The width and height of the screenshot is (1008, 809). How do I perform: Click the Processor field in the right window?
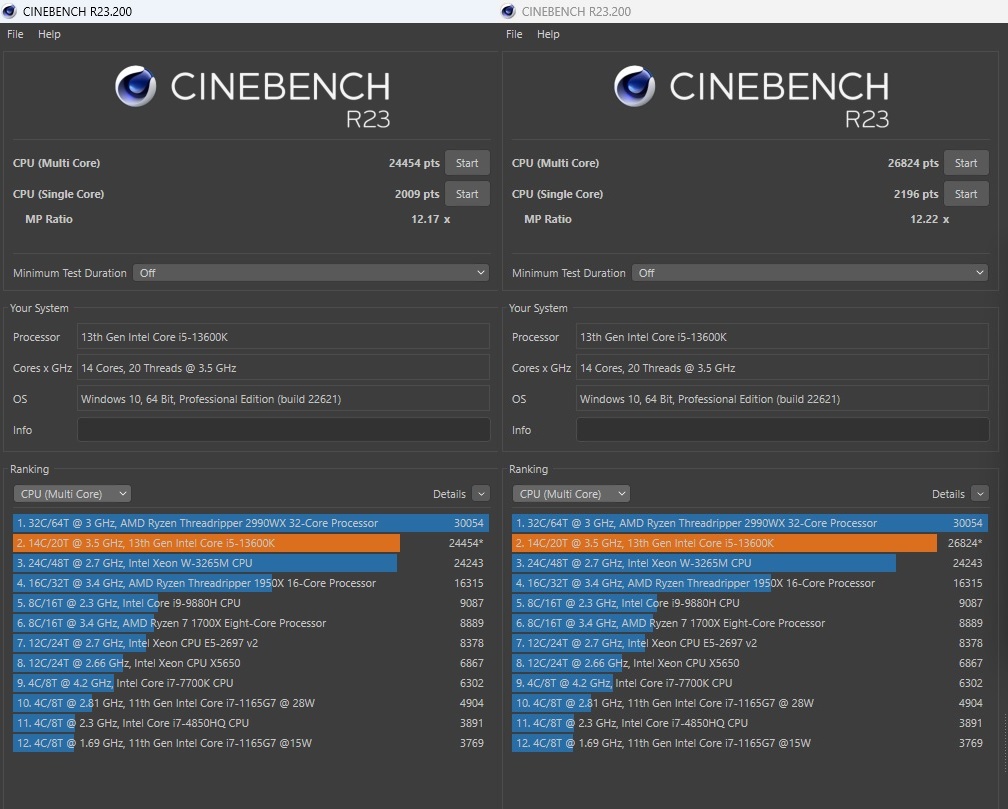coord(782,337)
